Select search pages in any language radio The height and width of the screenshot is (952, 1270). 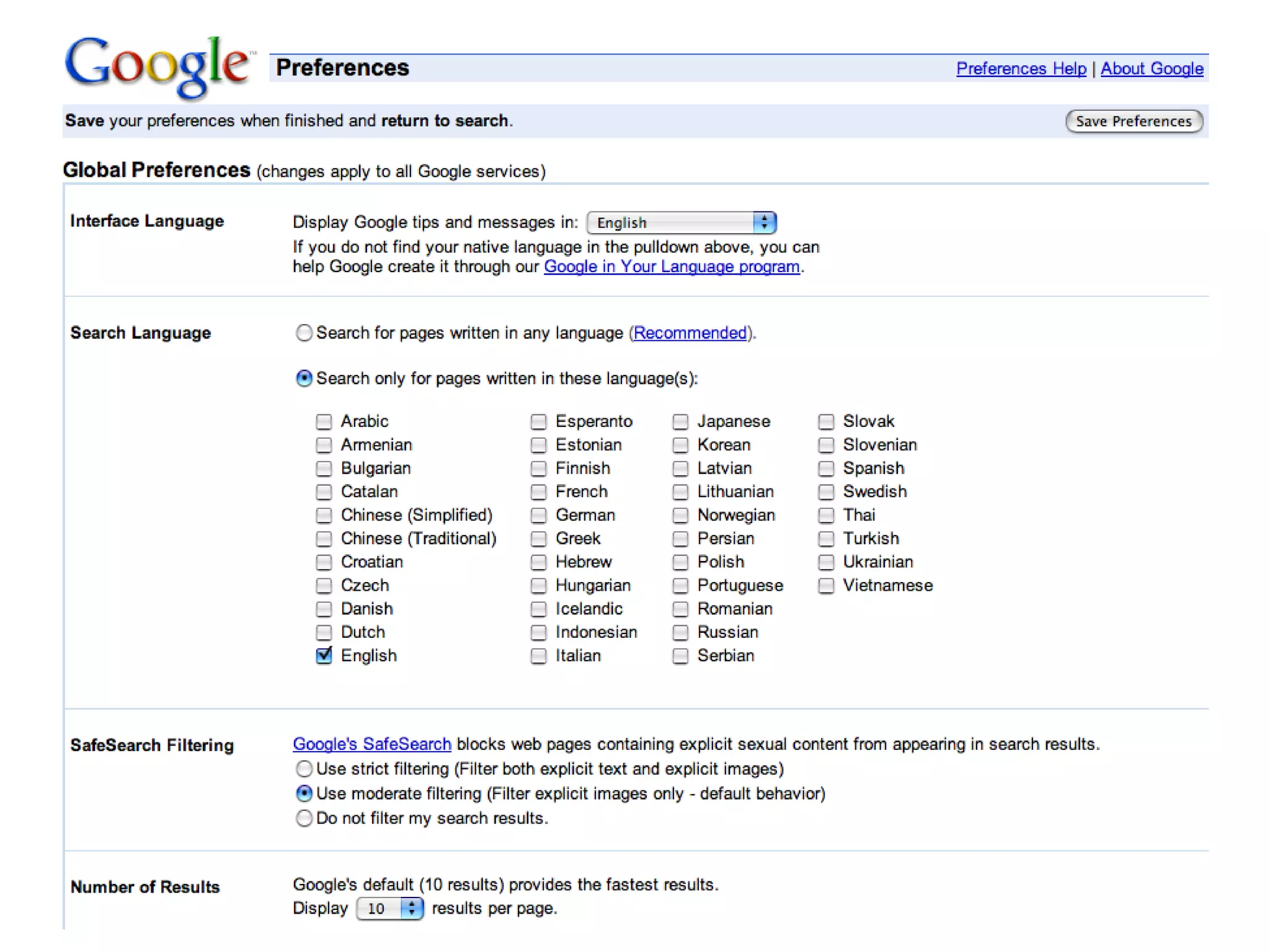tap(304, 333)
